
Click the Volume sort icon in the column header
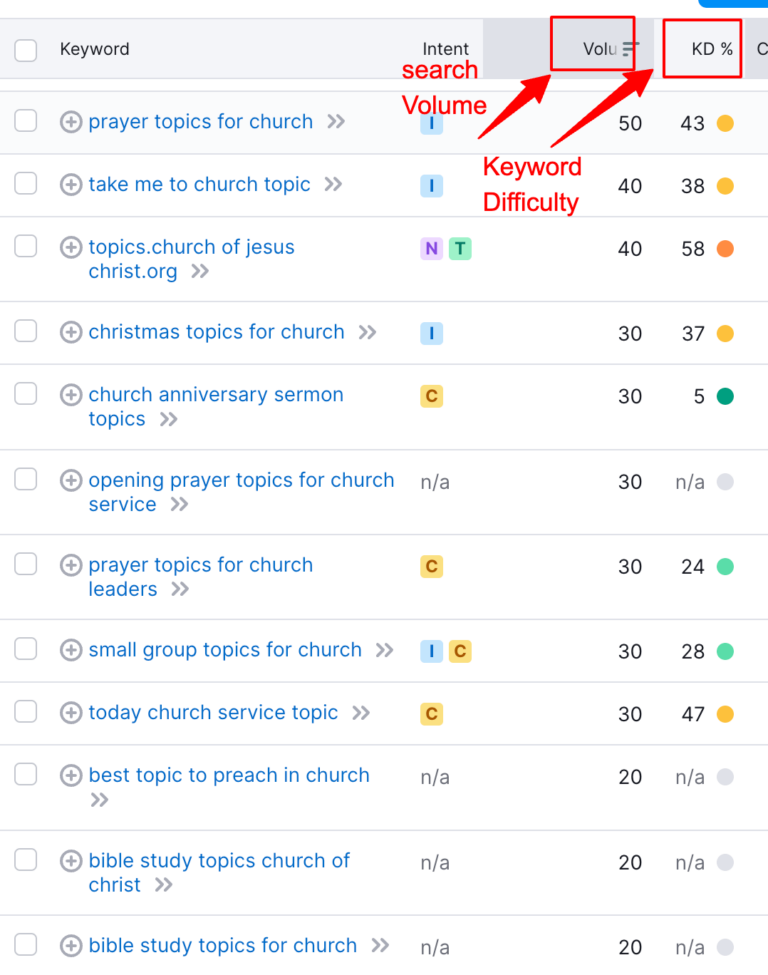[629, 46]
